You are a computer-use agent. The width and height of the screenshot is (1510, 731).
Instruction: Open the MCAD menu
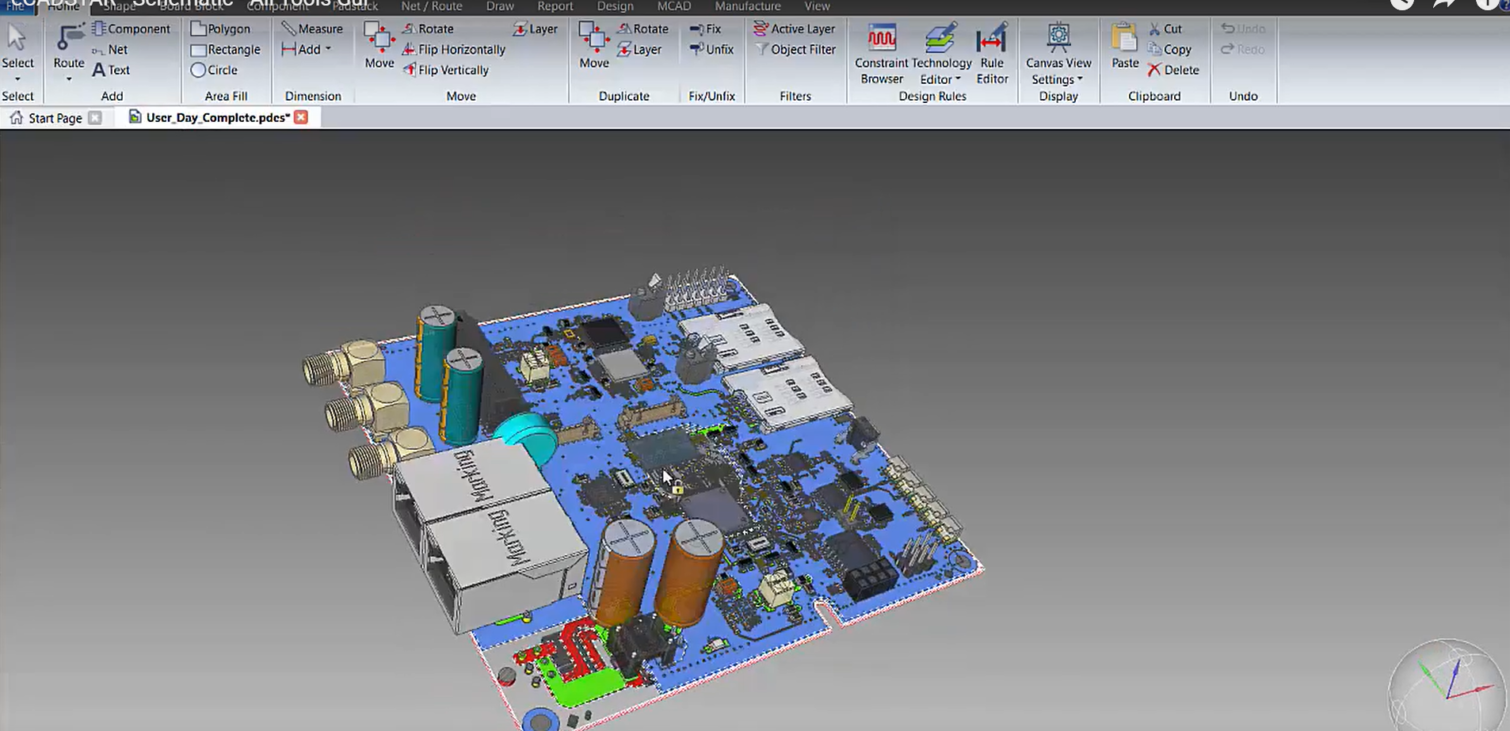[673, 6]
